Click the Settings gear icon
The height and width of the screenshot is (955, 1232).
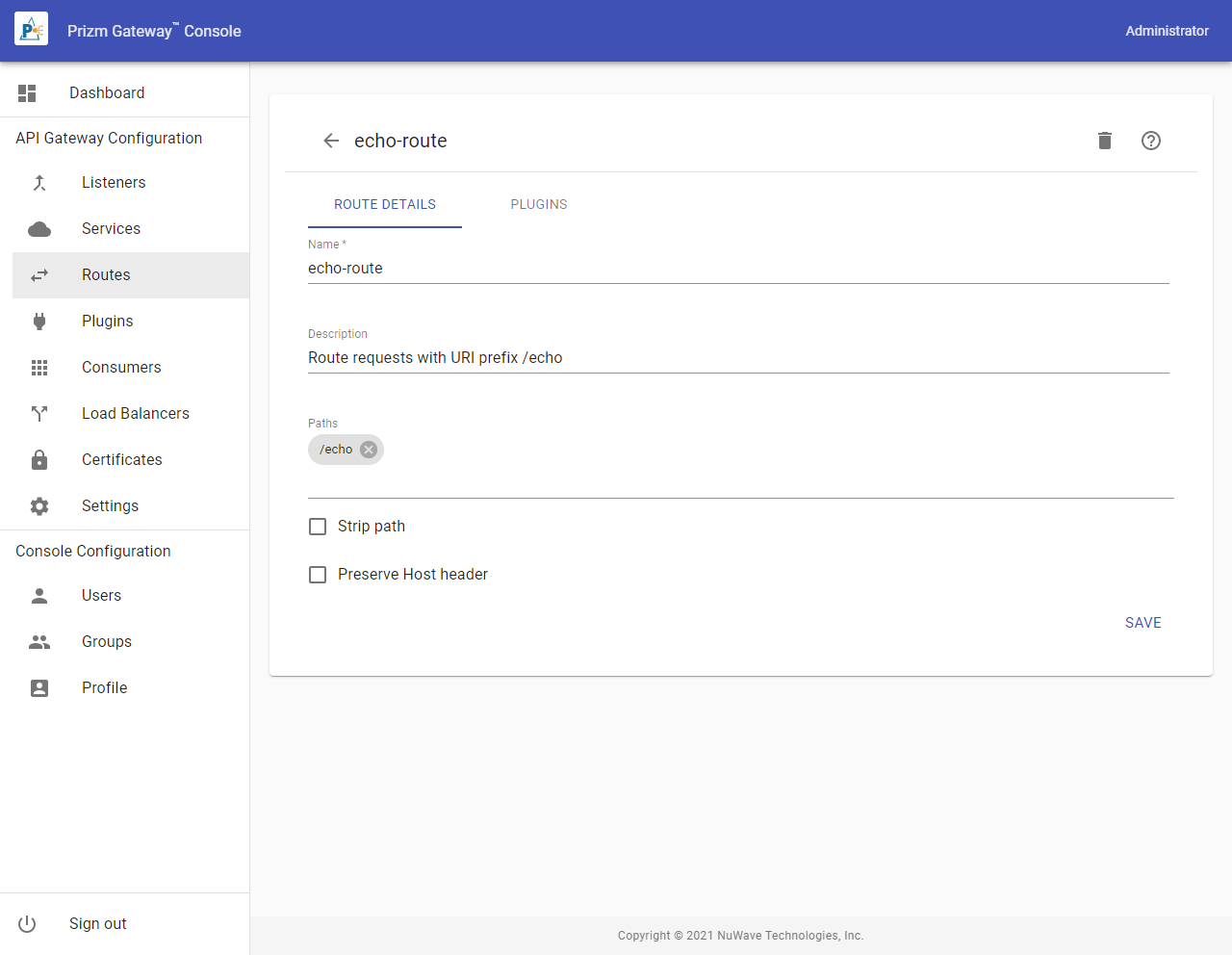point(39,506)
